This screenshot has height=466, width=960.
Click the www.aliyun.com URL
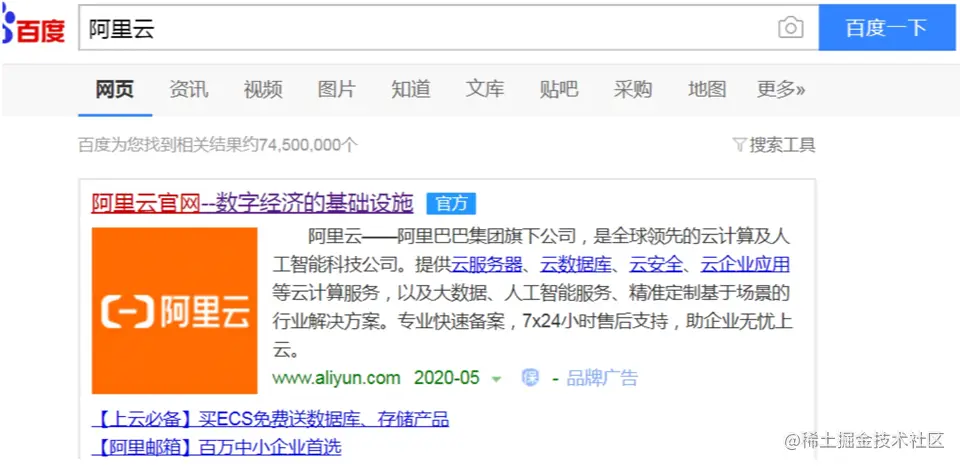click(336, 378)
